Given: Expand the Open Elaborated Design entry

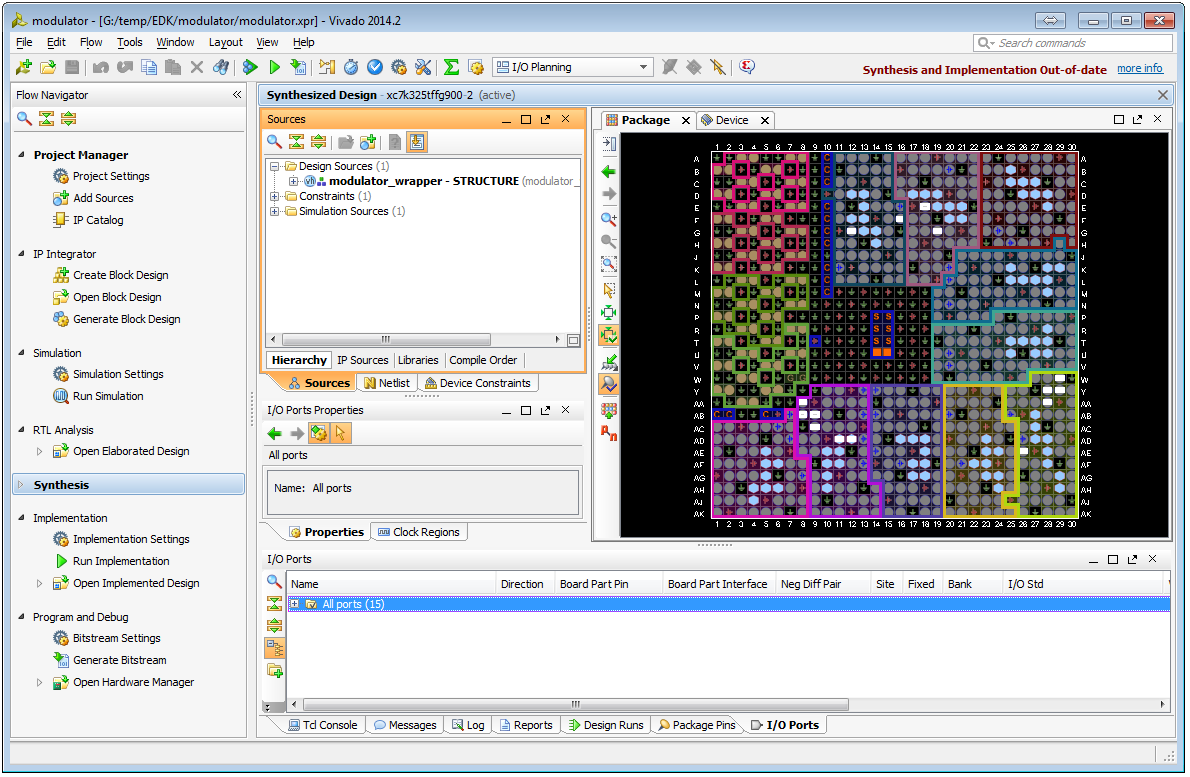Looking at the screenshot, I should pos(39,451).
